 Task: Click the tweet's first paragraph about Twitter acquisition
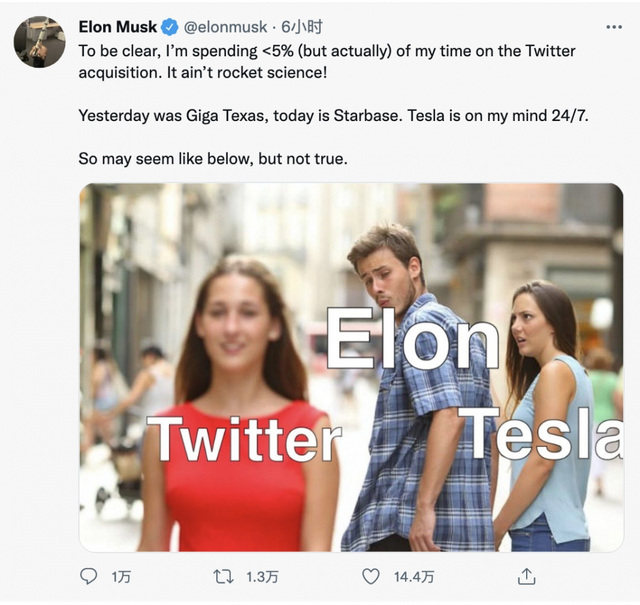point(326,61)
